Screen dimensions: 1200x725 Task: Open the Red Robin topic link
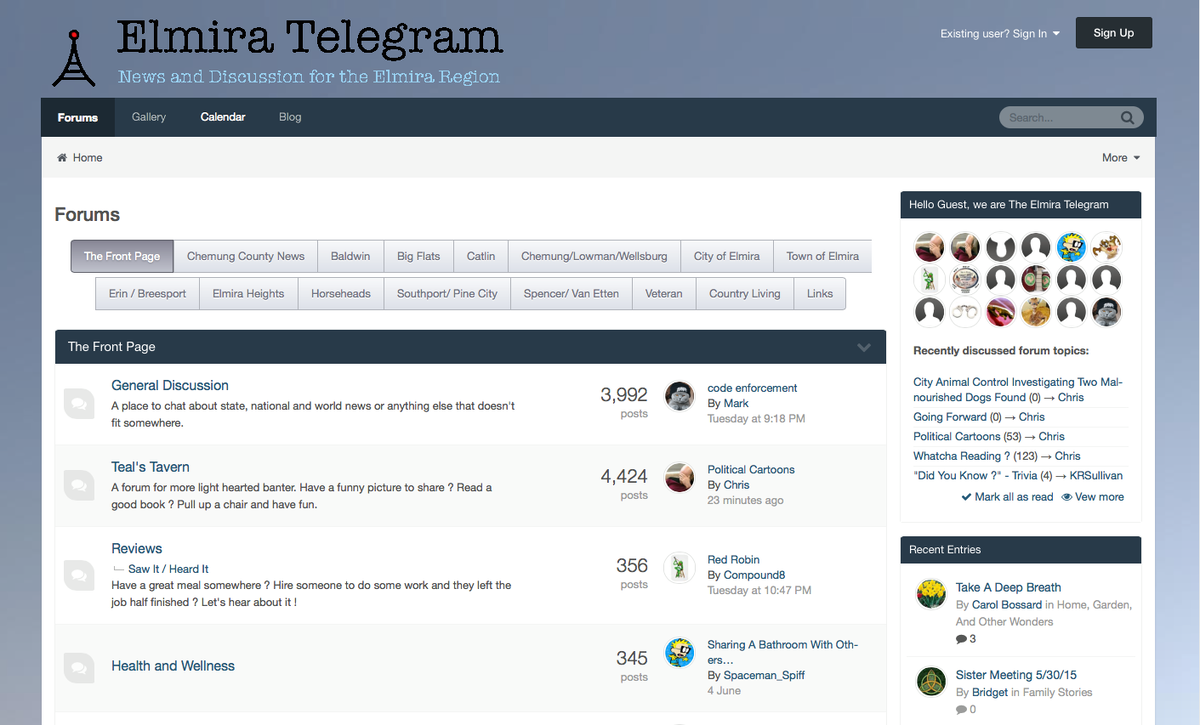[733, 560]
